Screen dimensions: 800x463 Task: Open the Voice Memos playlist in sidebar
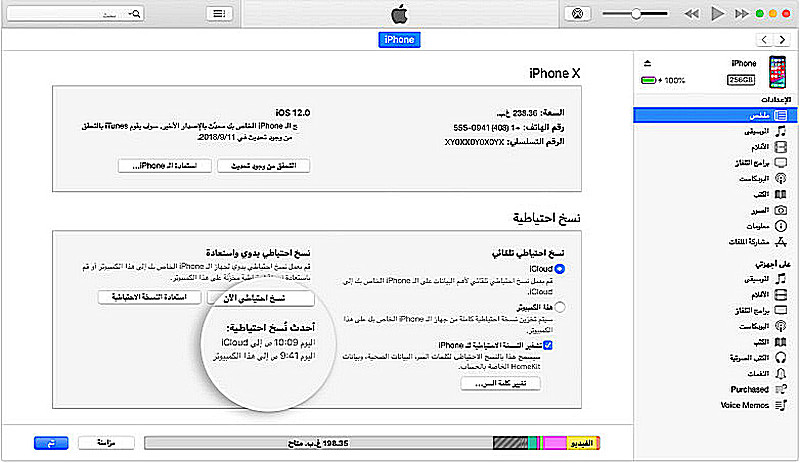(x=754, y=405)
